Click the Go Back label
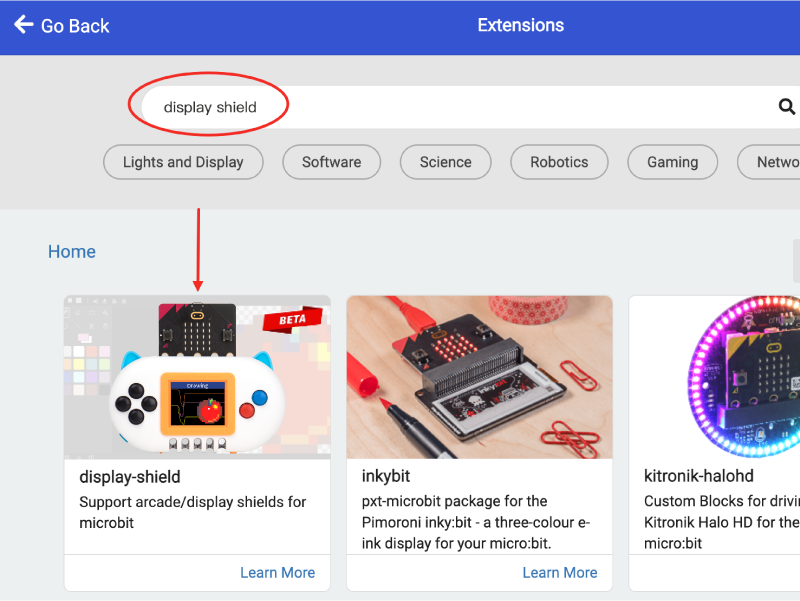 (75, 26)
